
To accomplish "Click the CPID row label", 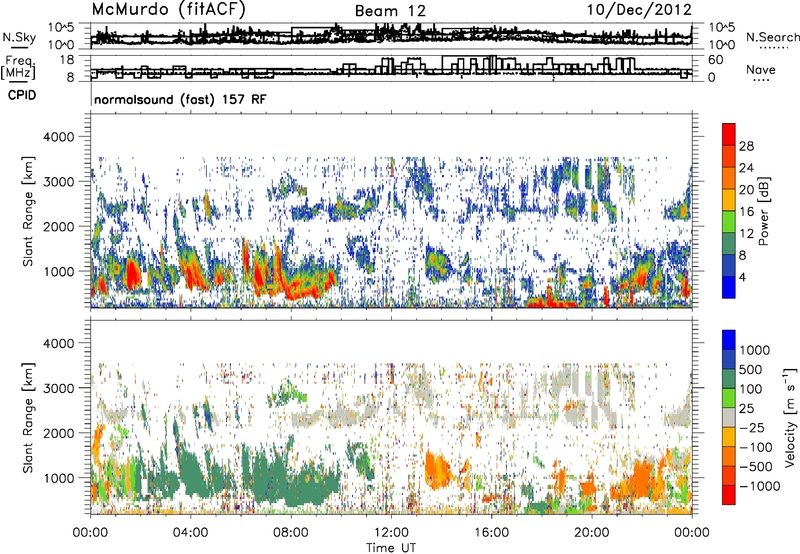I will tap(22, 95).
